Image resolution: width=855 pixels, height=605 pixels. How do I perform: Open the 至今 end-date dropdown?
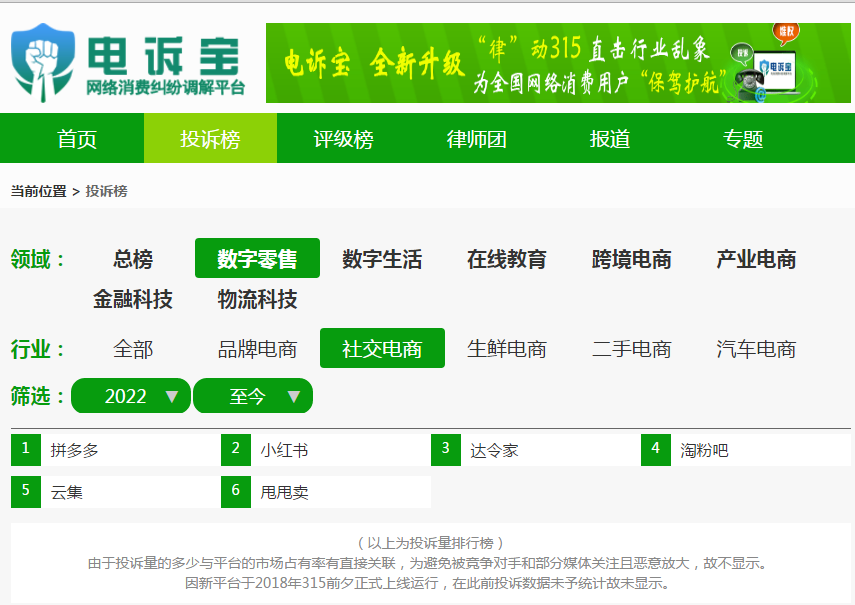[x=253, y=396]
